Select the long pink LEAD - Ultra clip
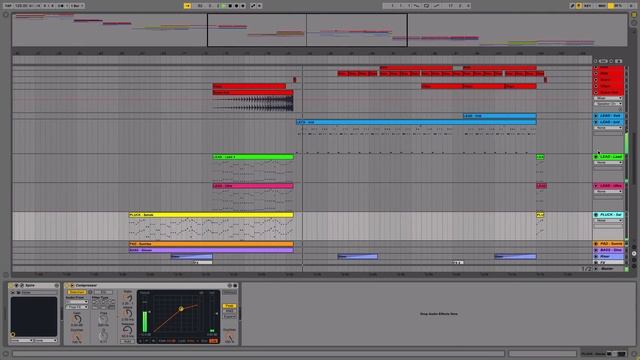The width and height of the screenshot is (640, 360). (253, 186)
